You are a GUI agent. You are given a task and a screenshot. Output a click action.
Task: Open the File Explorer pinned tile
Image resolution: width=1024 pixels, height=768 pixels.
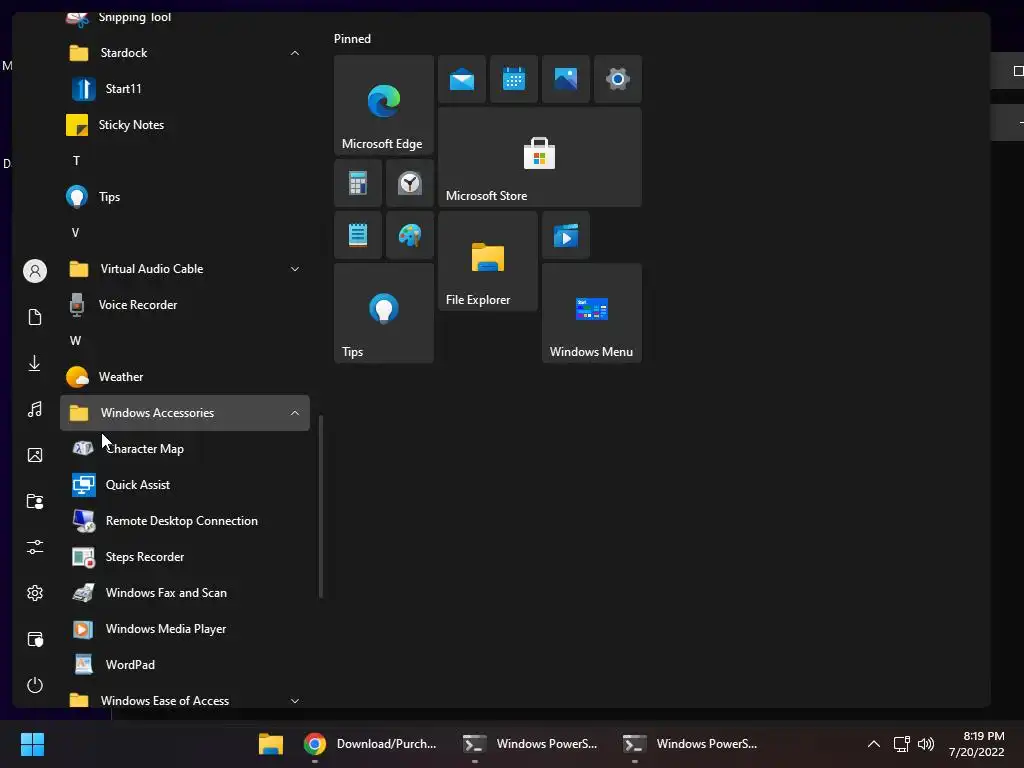click(x=488, y=261)
